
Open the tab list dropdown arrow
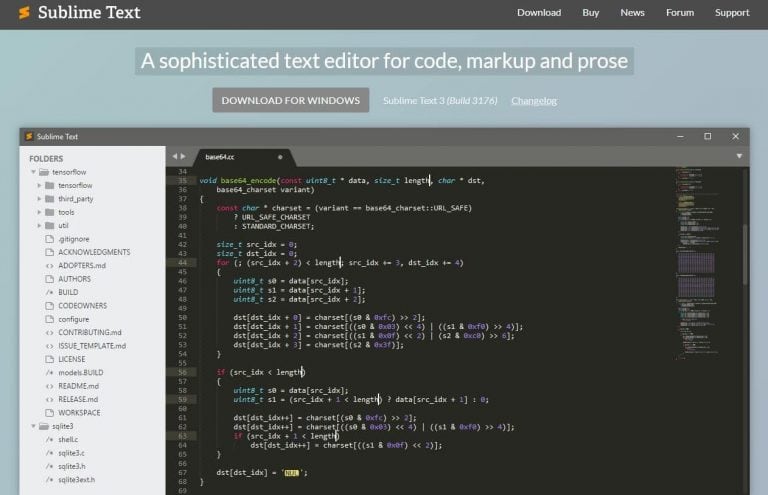click(x=739, y=156)
